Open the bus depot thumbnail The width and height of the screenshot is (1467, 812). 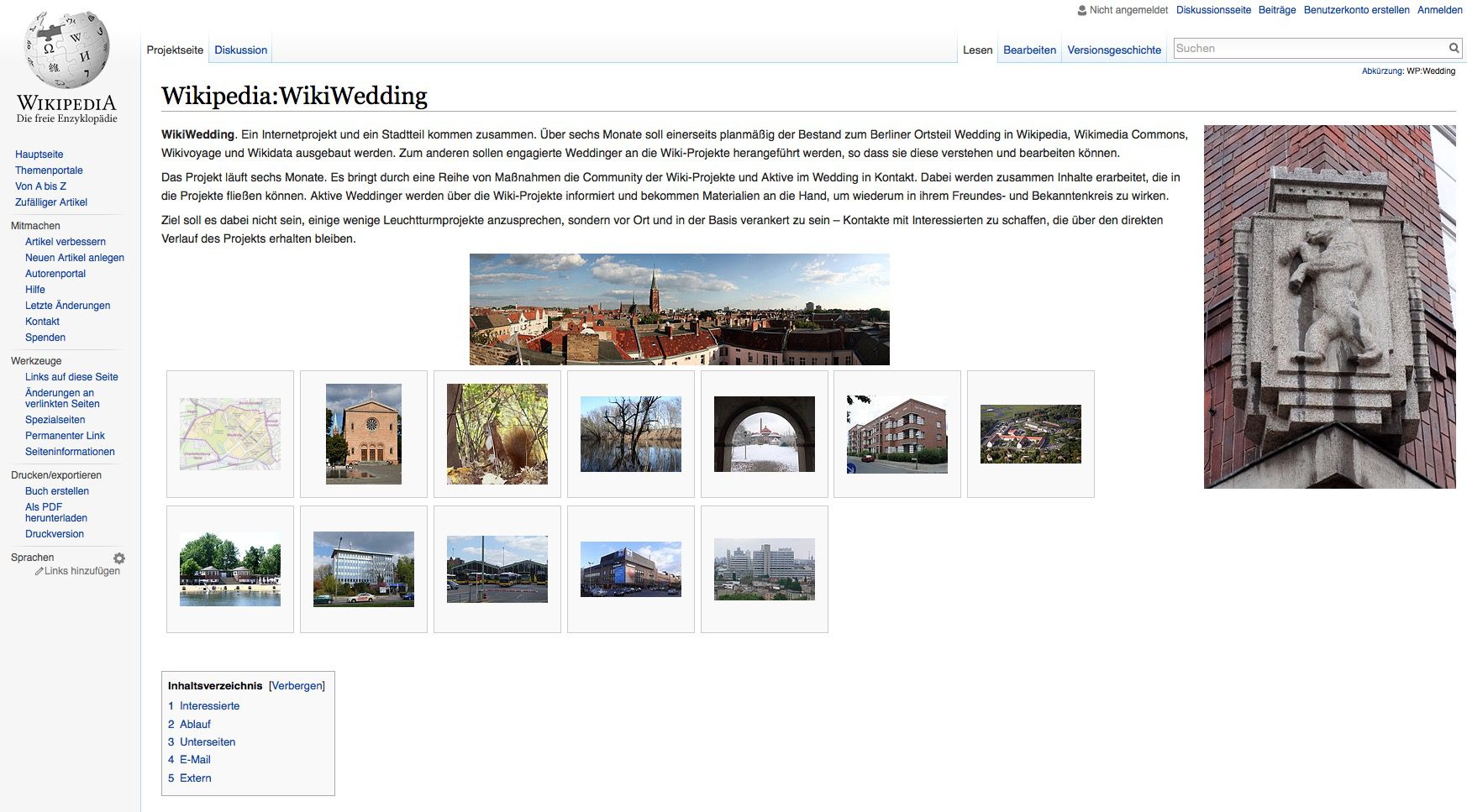pyautogui.click(x=497, y=569)
